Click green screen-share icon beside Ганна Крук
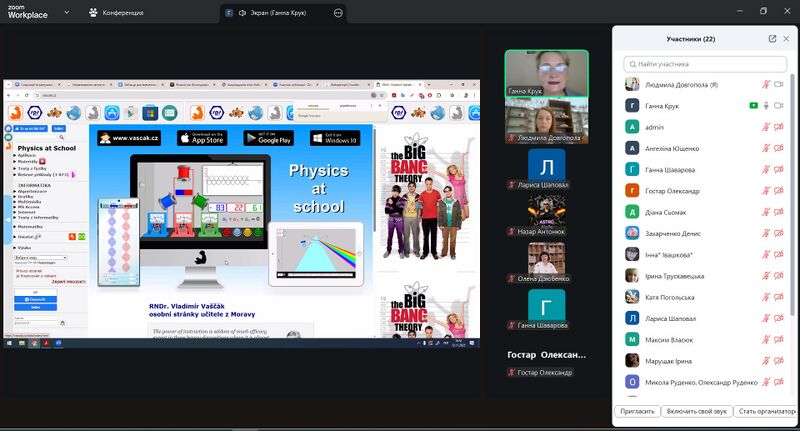The width and height of the screenshot is (800, 431). 753,106
